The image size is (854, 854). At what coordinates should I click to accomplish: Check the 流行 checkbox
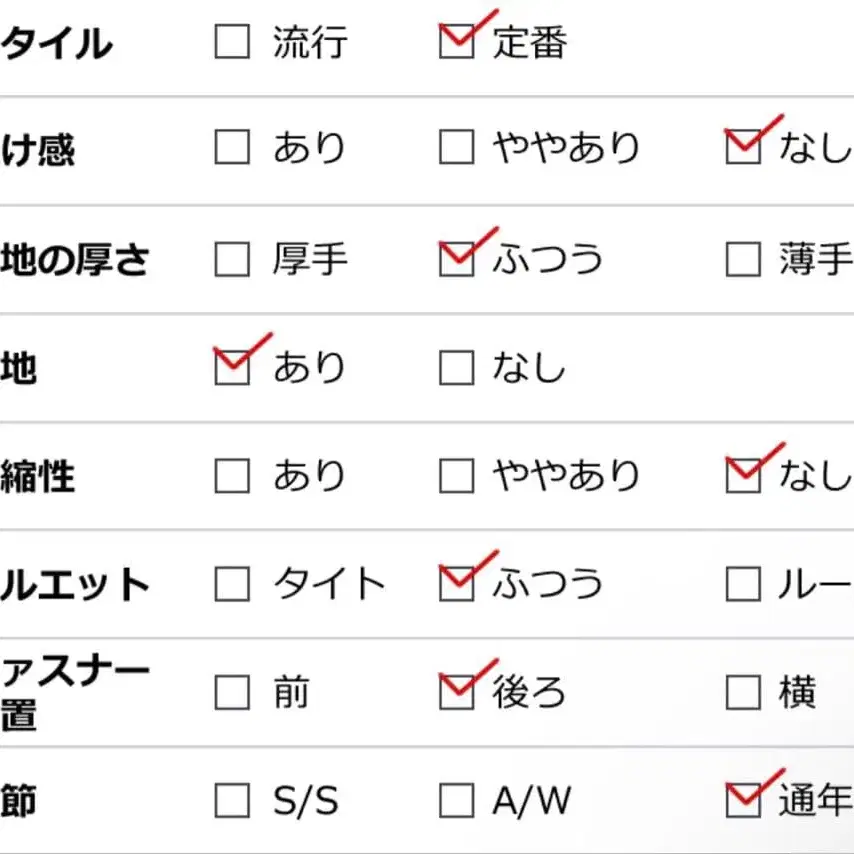pyautogui.click(x=232, y=42)
